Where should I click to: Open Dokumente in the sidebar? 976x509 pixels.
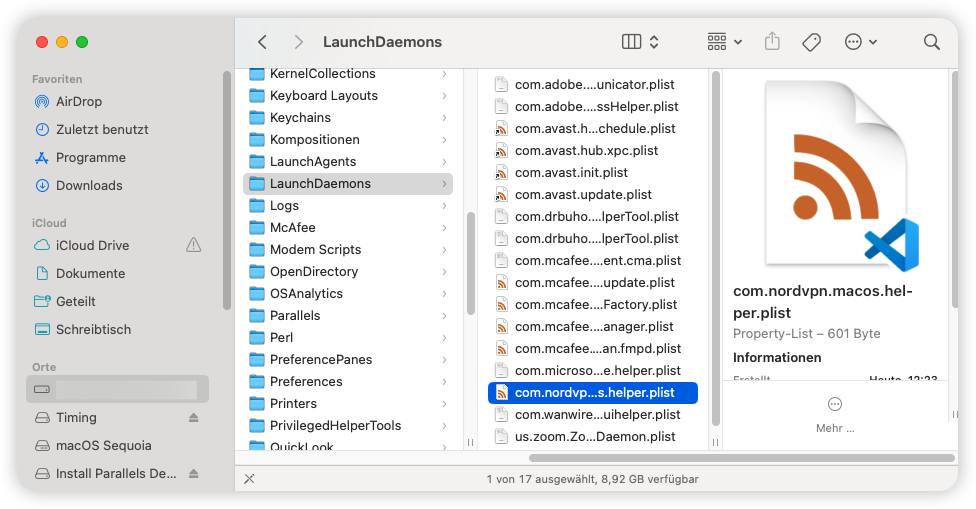pos(90,273)
